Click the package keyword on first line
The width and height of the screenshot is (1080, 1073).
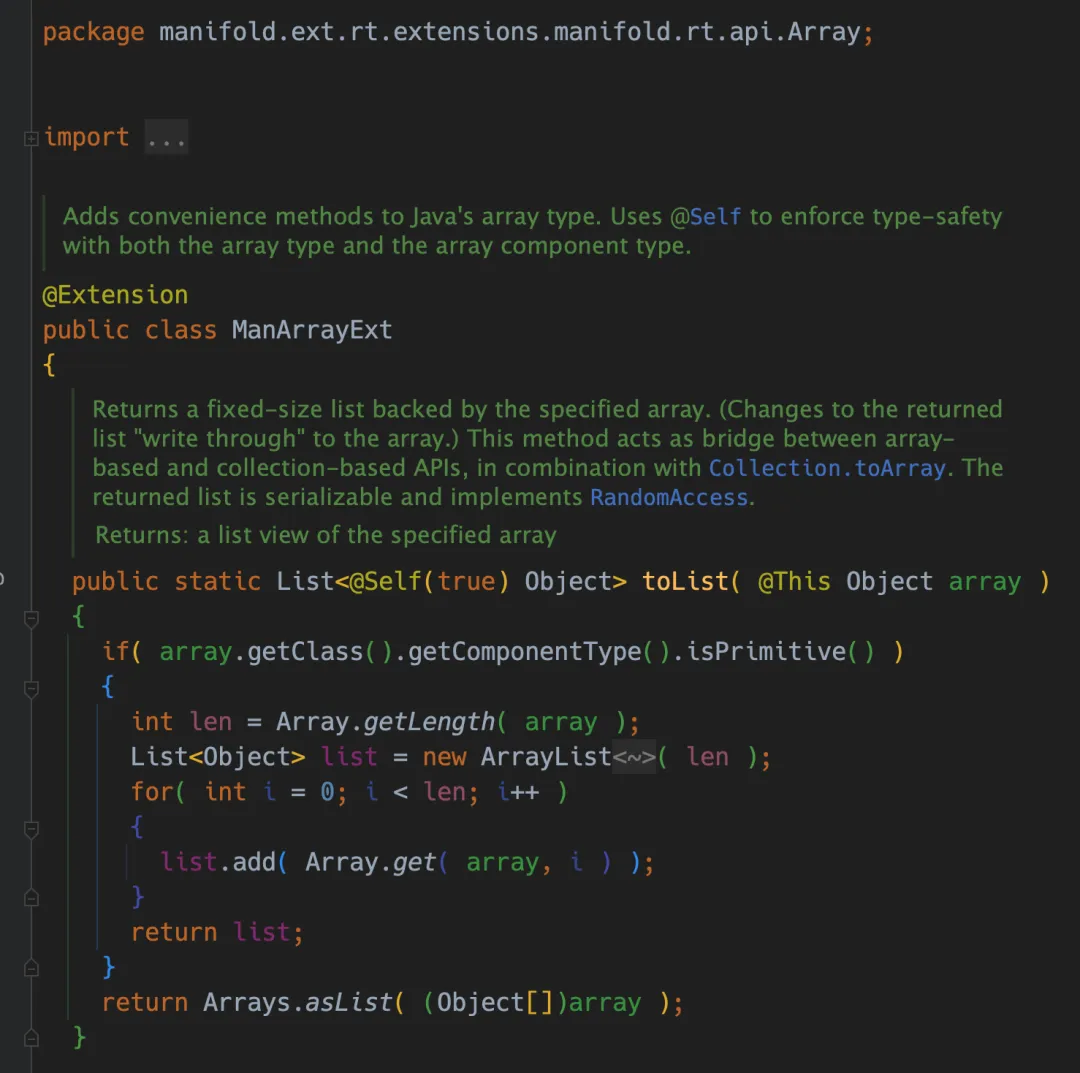pyautogui.click(x=93, y=32)
